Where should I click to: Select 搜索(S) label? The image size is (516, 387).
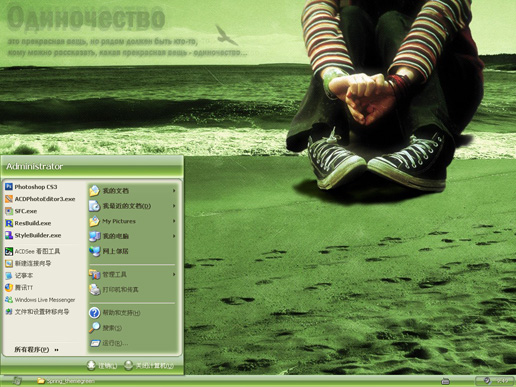[x=112, y=328]
